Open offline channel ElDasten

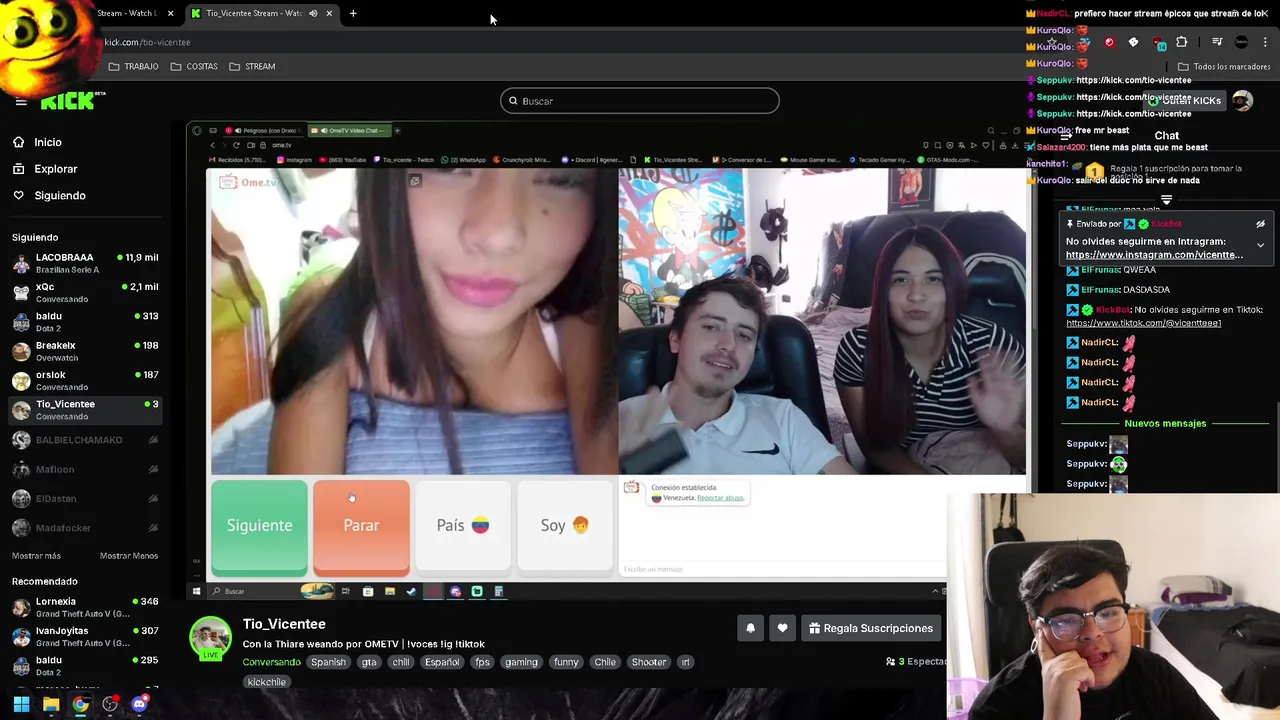click(x=85, y=498)
